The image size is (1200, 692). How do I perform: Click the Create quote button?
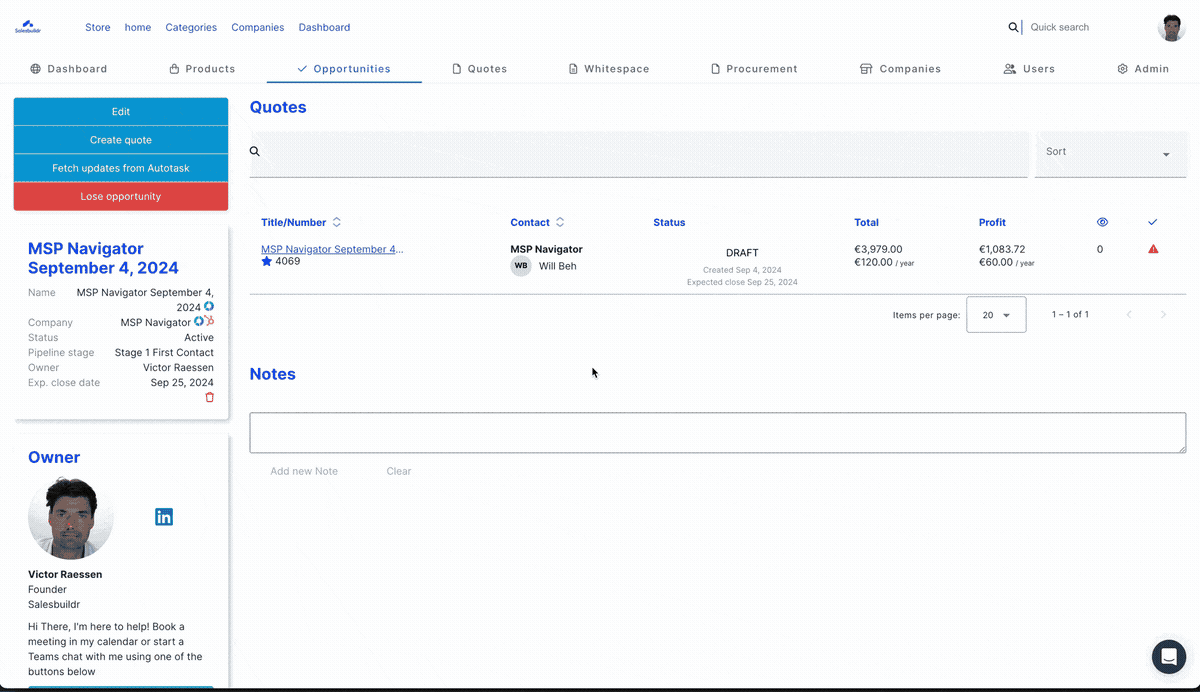point(121,140)
